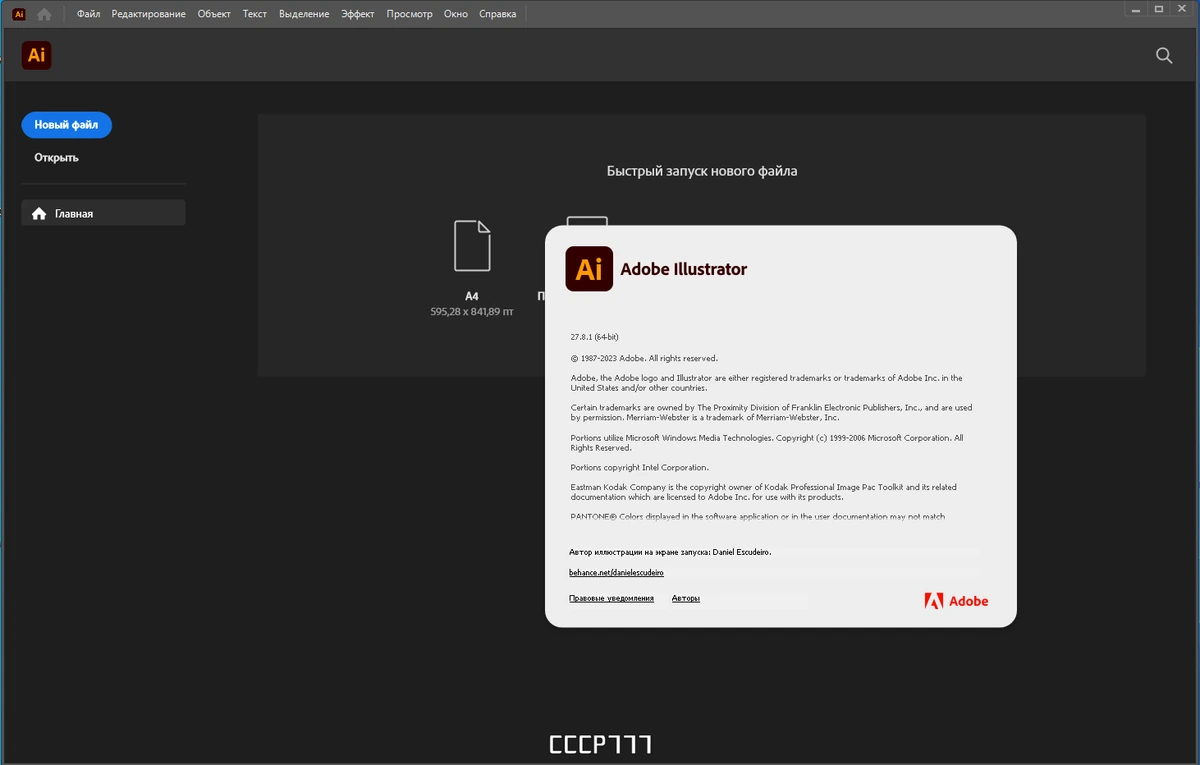This screenshot has width=1200, height=765.
Task: Click the Быстрый запуск нового файла heading
Action: (x=702, y=171)
